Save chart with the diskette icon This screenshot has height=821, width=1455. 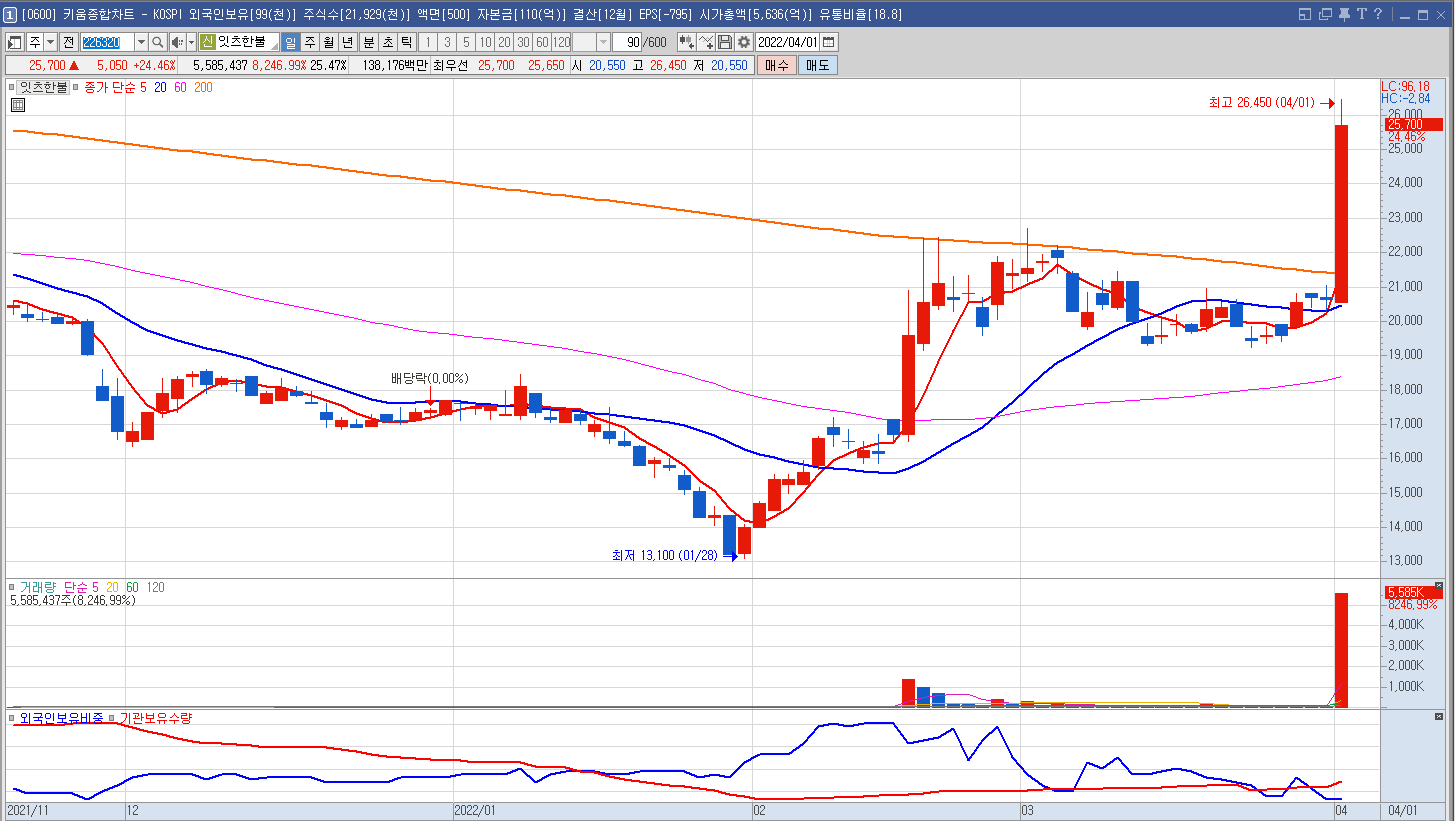724,42
